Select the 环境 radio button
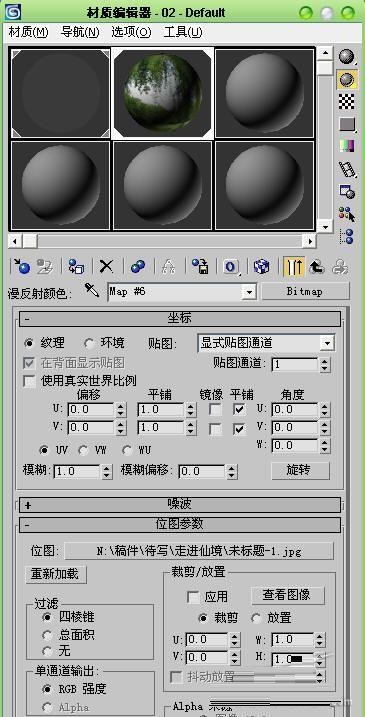Viewport: 365px width, 717px height. [89, 342]
